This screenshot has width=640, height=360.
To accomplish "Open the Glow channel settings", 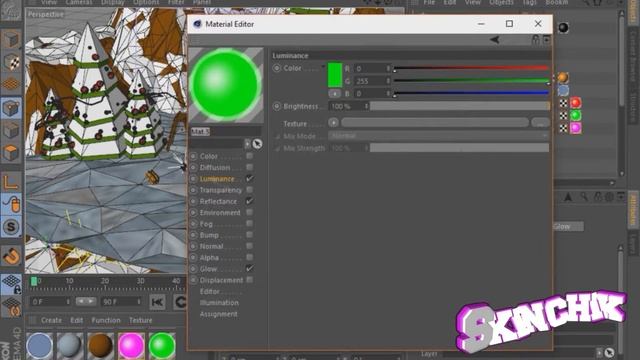I will [x=208, y=269].
